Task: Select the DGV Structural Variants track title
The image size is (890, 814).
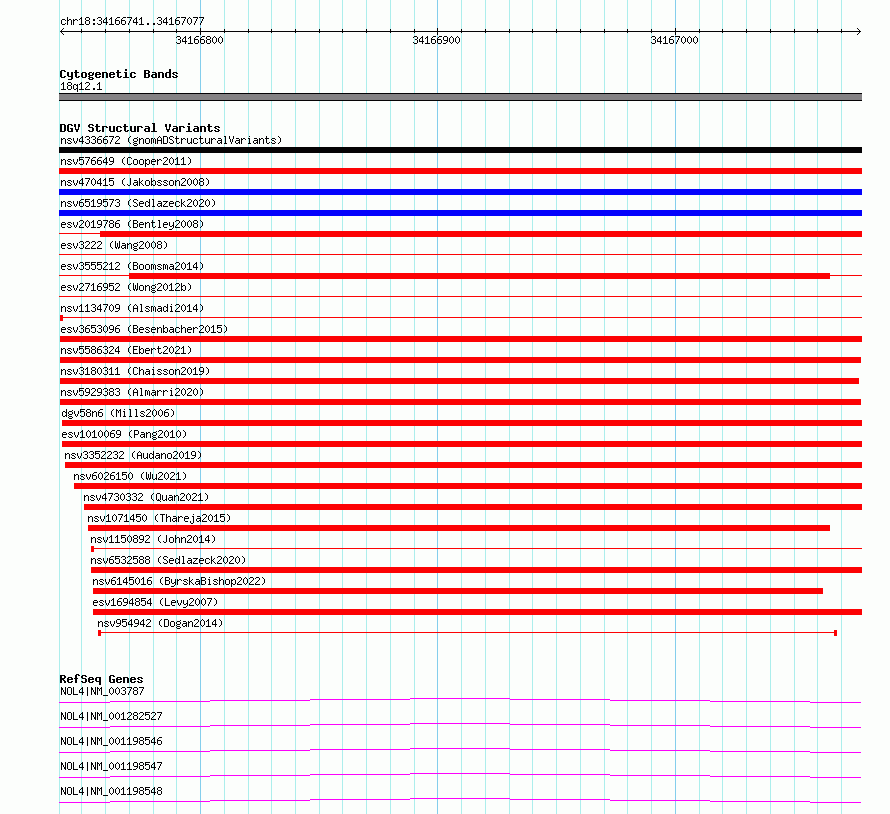Action: [x=140, y=128]
